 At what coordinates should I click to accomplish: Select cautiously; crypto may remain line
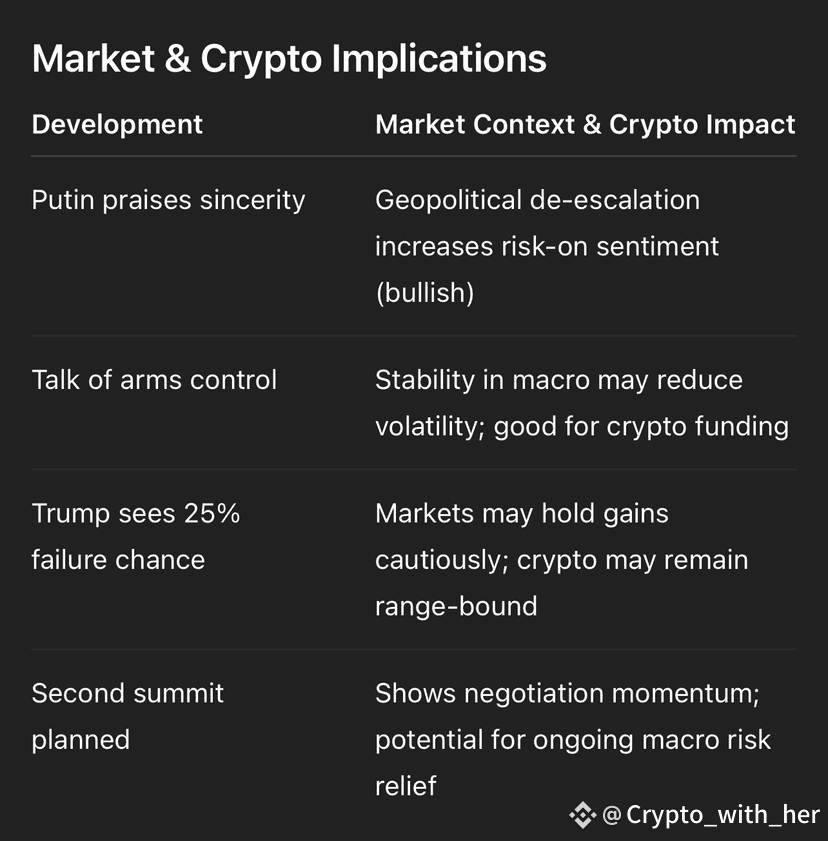[x=561, y=560]
